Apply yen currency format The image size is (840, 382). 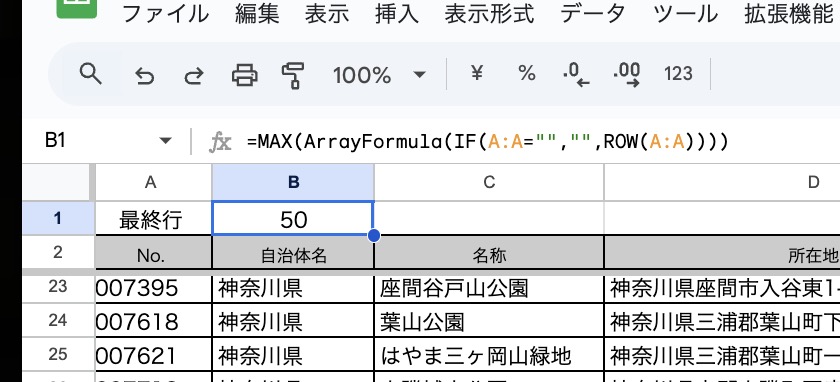click(476, 73)
